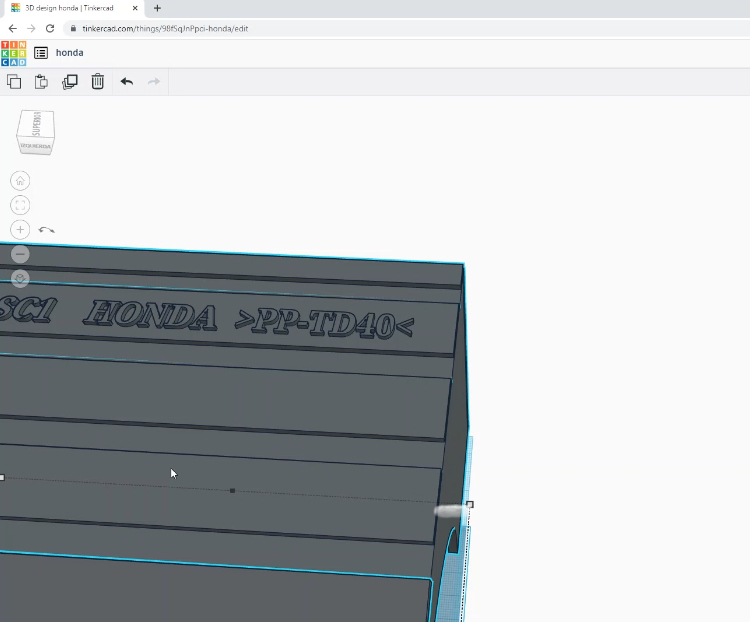This screenshot has height=622, width=750.
Task: Go back in browser
Action: [12, 29]
